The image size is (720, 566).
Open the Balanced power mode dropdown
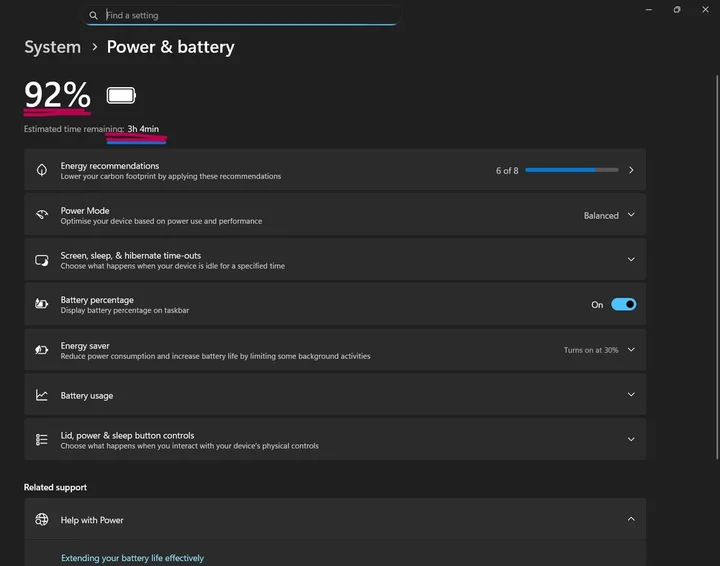610,215
